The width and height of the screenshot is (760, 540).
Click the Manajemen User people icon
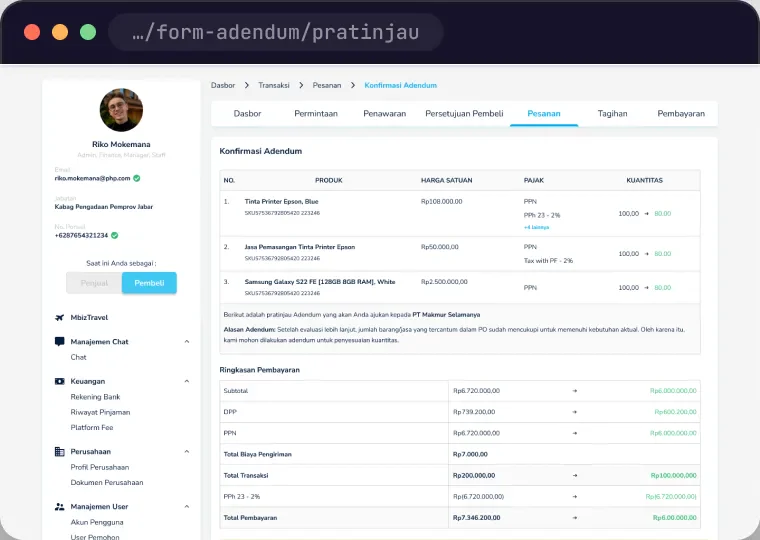(60, 507)
